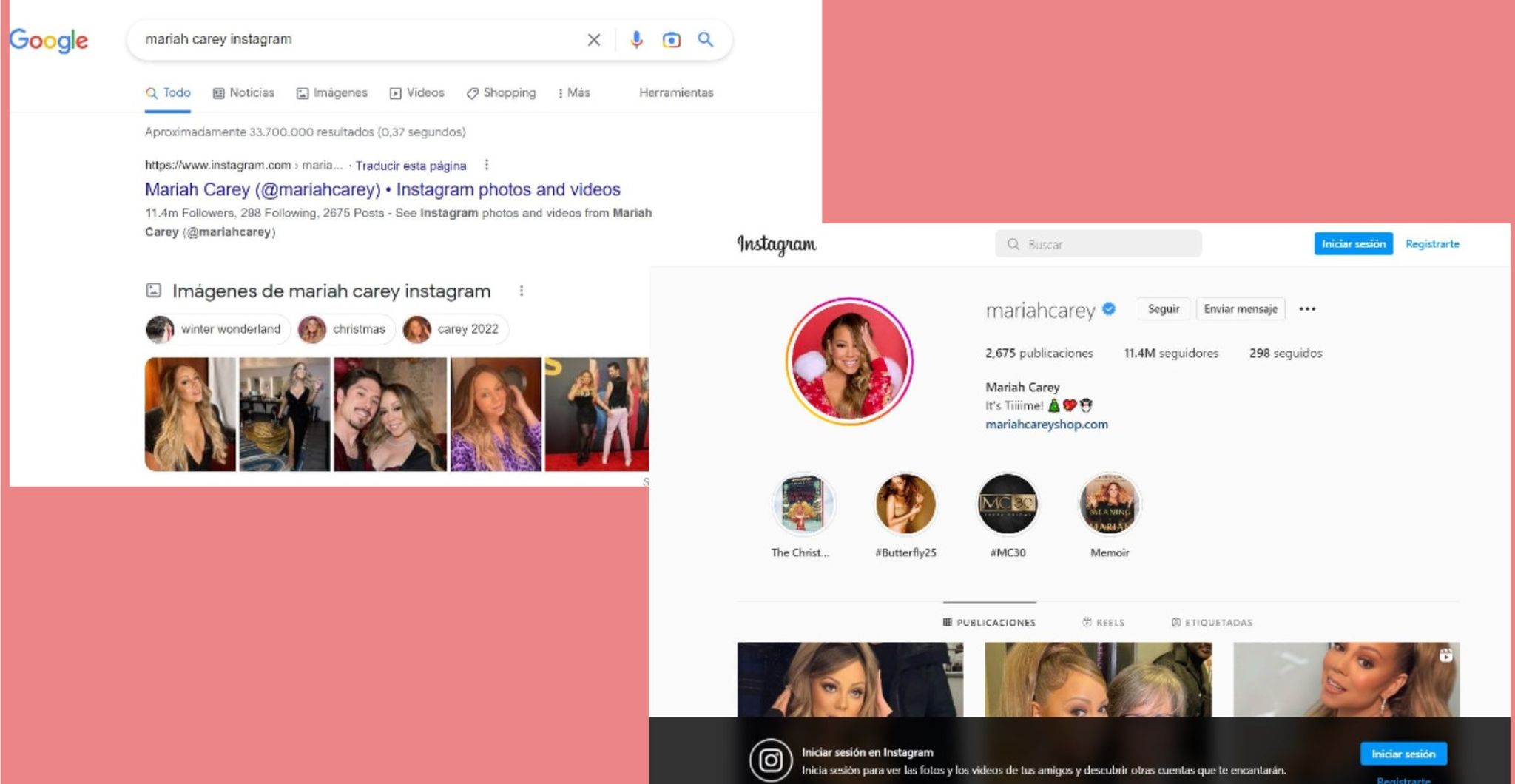
Task: Open third post with reel icon
Action: click(1346, 679)
